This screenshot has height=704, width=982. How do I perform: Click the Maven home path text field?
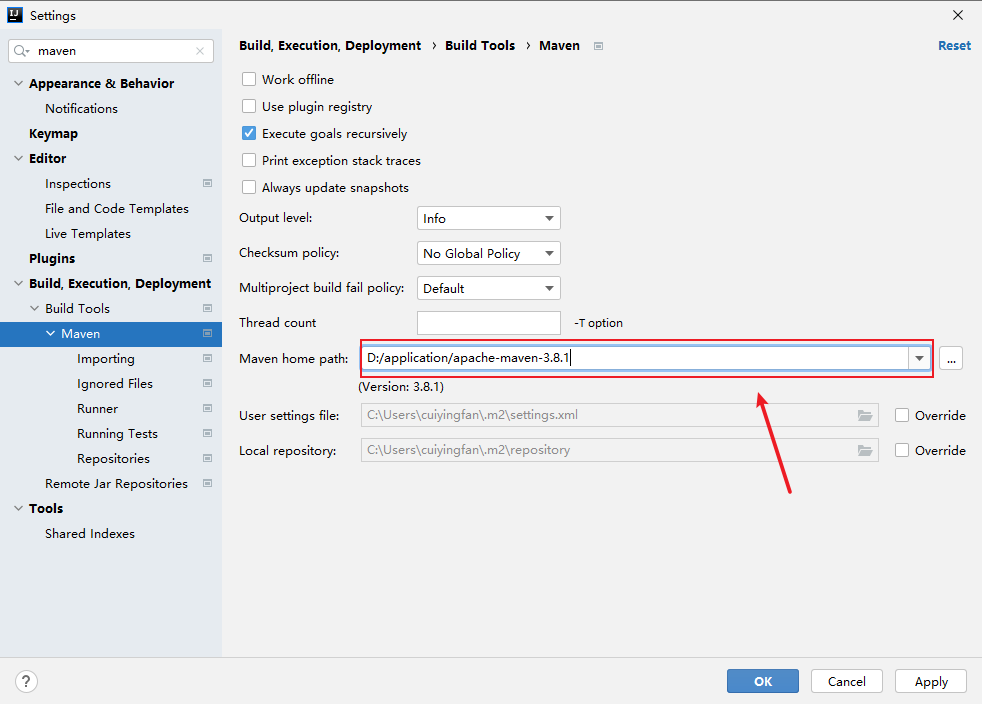[x=635, y=358]
